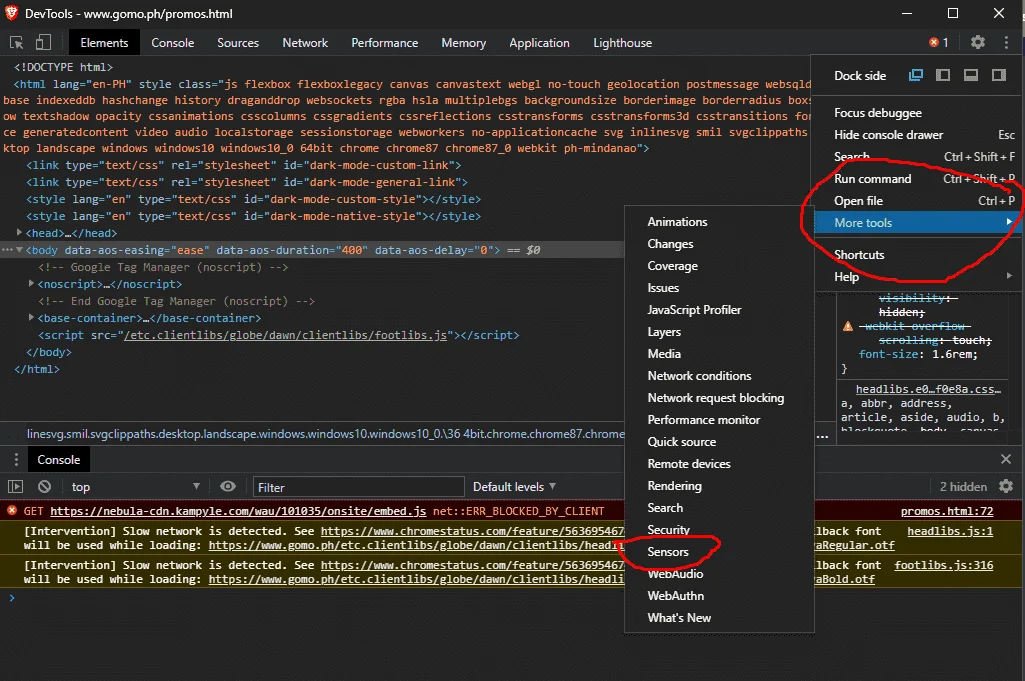This screenshot has height=681, width=1025.
Task: Open Sensors tool from submenu
Action: tap(719, 552)
